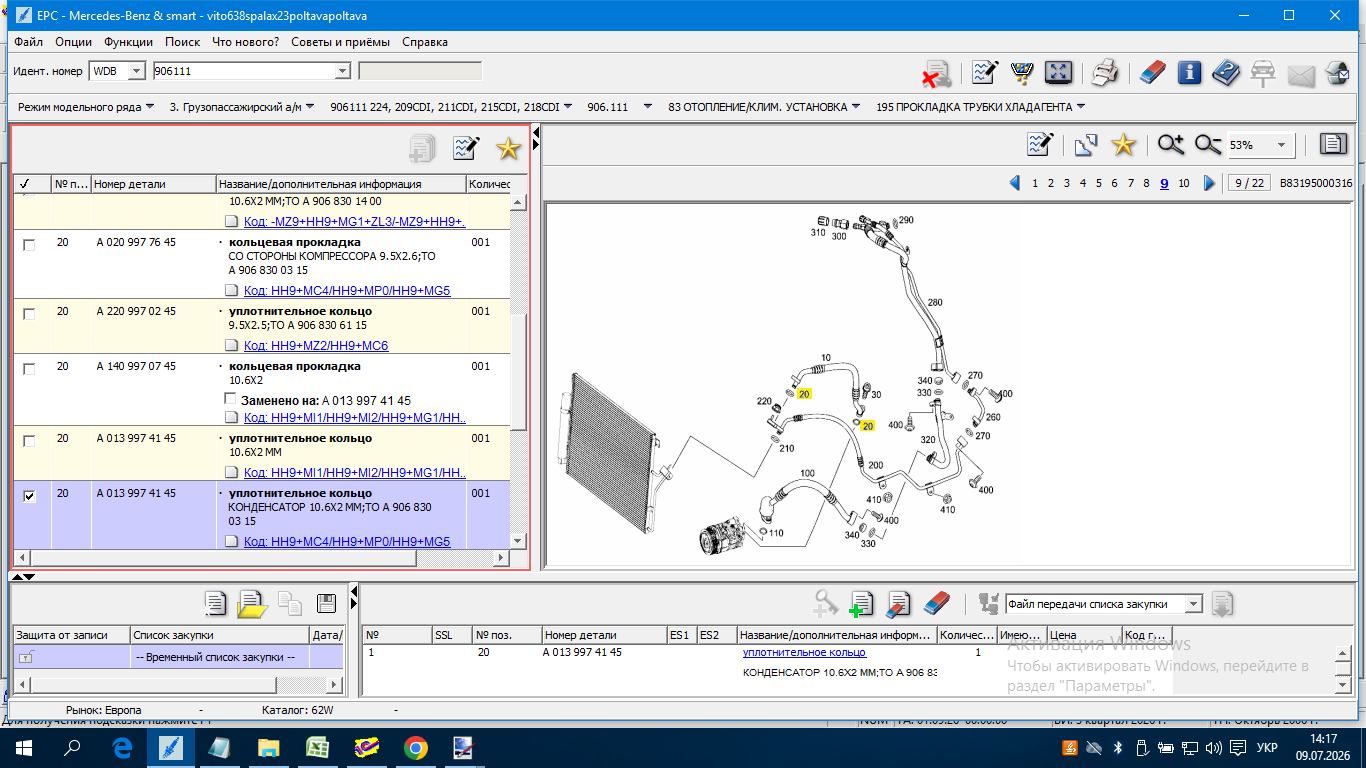Jump to diagram page 10
Viewport: 1366px width, 768px height.
(x=1184, y=183)
